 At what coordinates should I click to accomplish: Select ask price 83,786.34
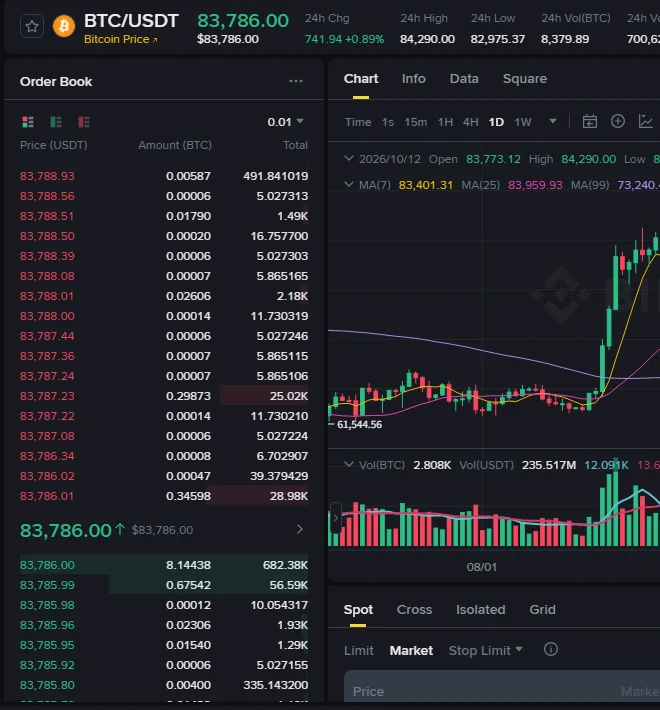47,456
